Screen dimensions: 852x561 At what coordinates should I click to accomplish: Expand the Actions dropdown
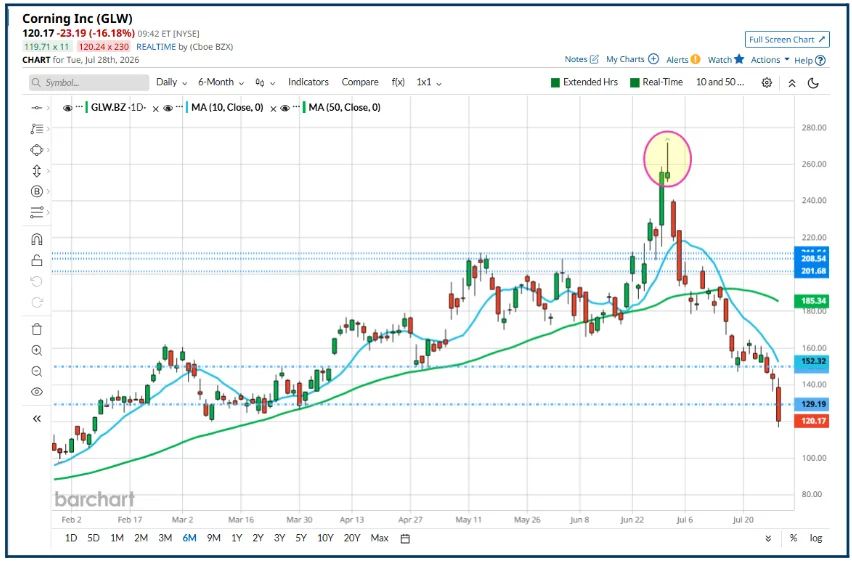[769, 60]
